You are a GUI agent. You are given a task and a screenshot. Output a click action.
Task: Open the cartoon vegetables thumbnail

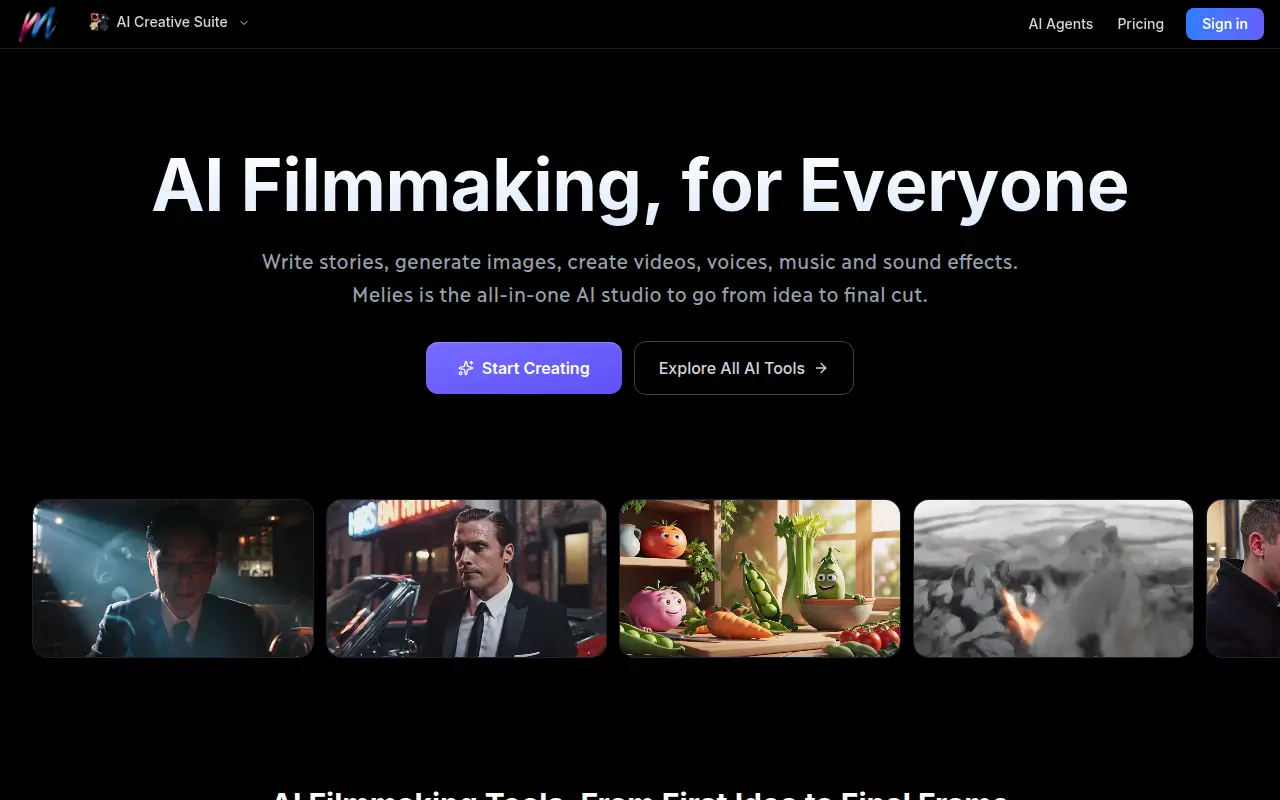point(760,578)
